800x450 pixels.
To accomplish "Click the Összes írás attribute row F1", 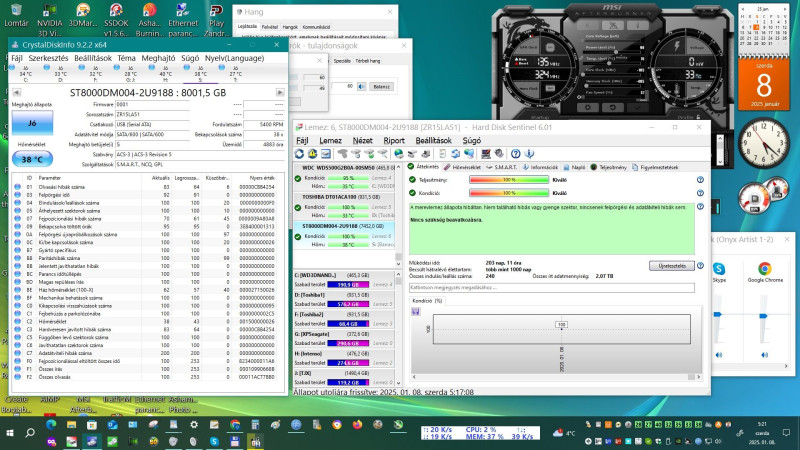I will 148,369.
